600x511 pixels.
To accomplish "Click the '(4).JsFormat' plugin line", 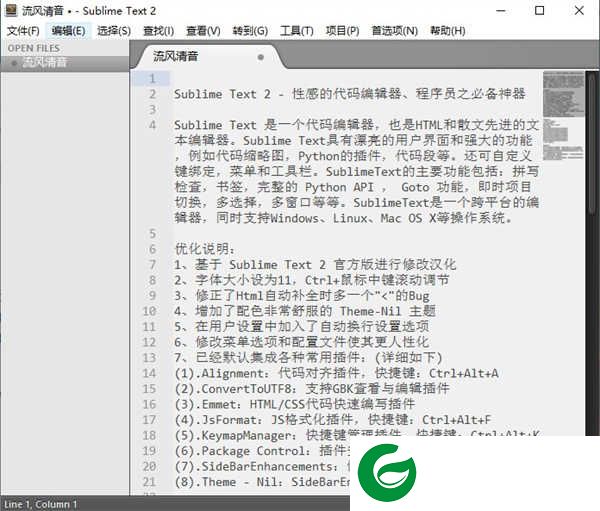I will (333, 420).
